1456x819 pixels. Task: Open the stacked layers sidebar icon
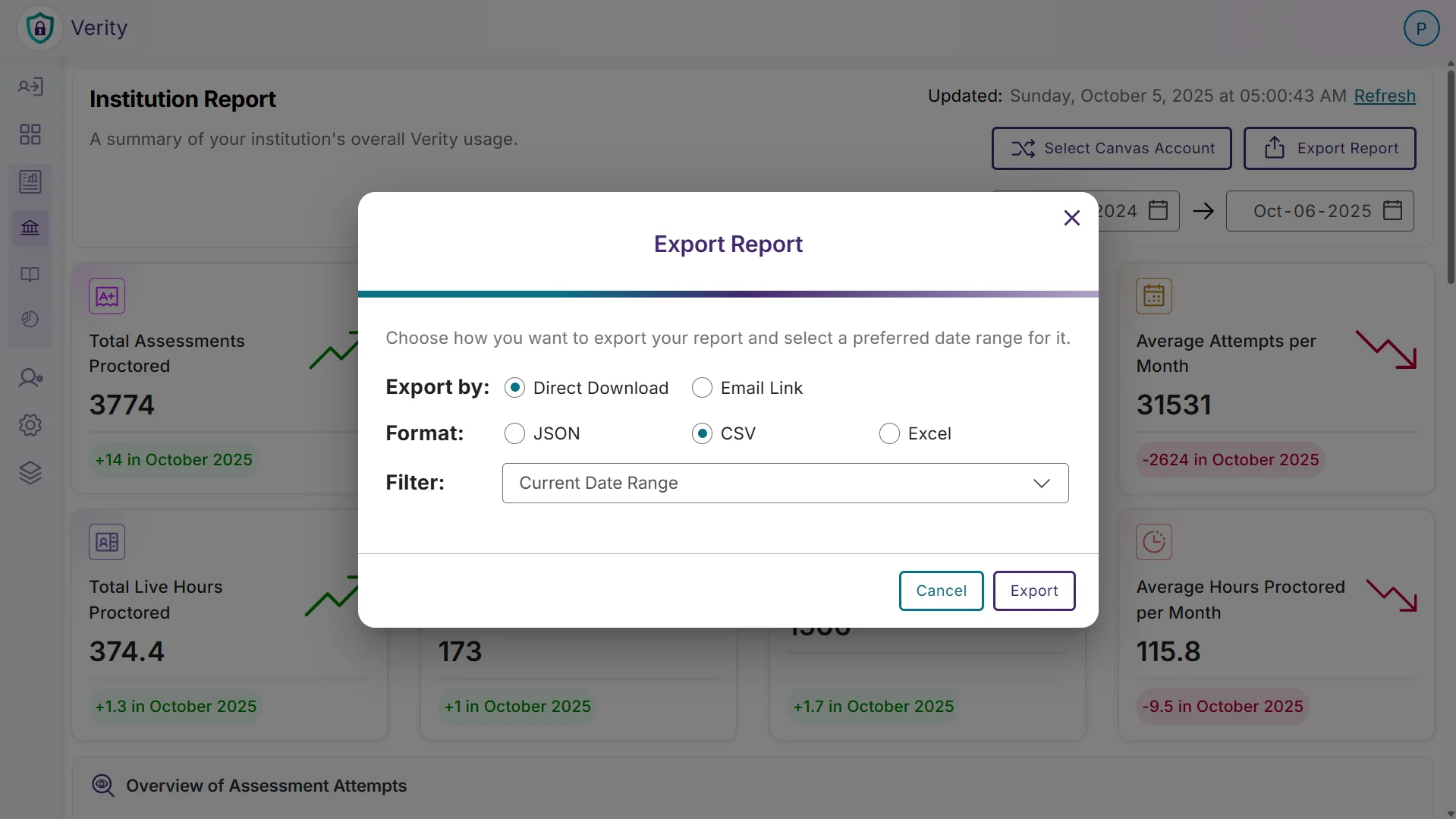point(30,473)
